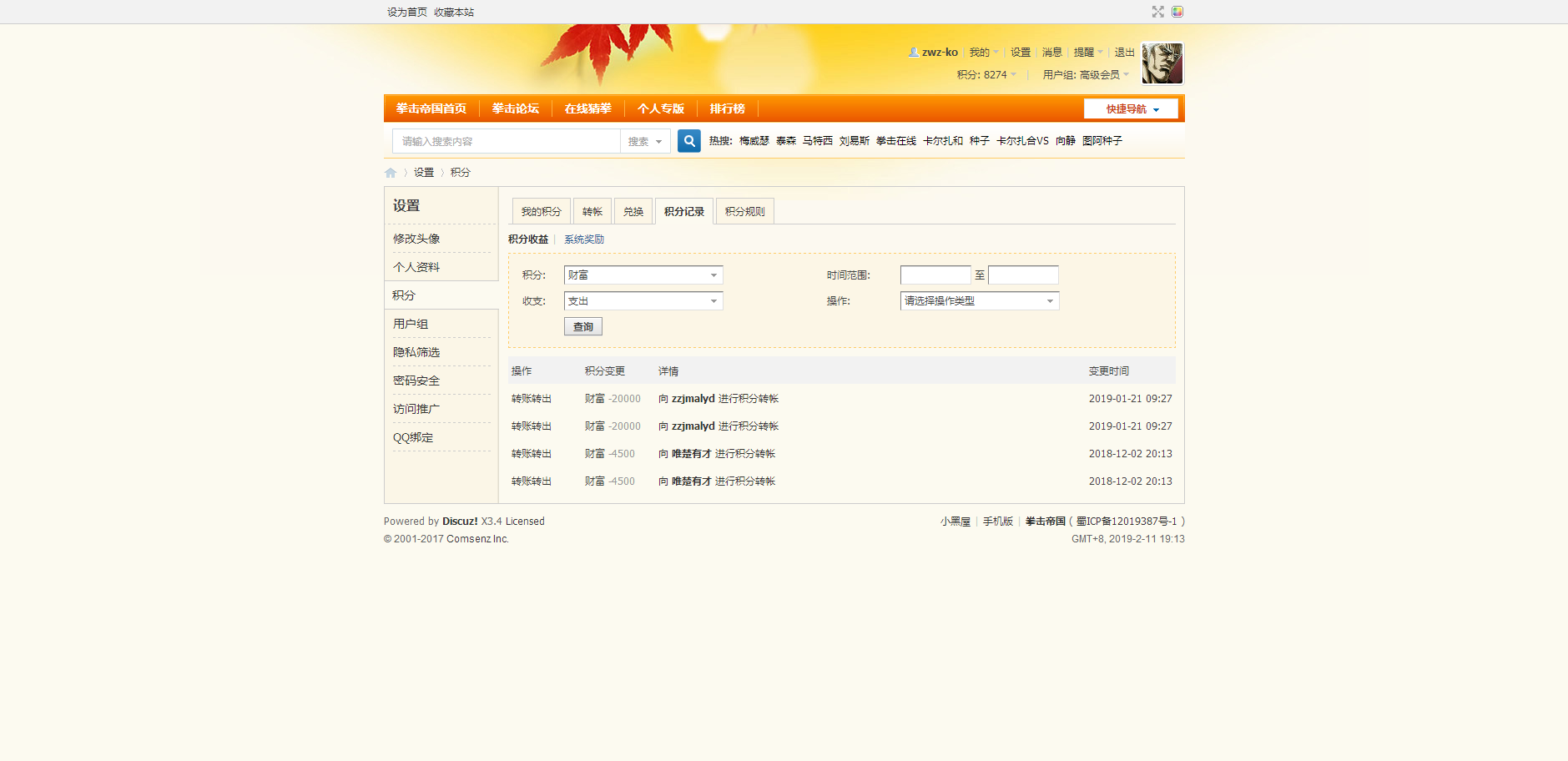The image size is (1568, 761).
Task: Click hot search term 梅威瑟
Action: coord(754,141)
